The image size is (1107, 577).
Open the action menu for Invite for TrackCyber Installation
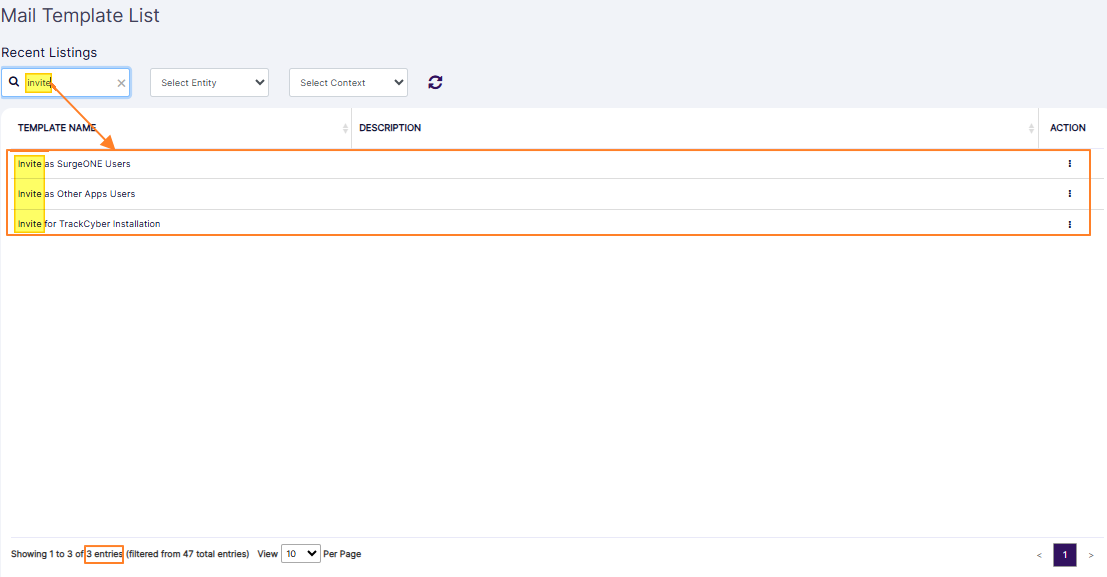[x=1069, y=223]
